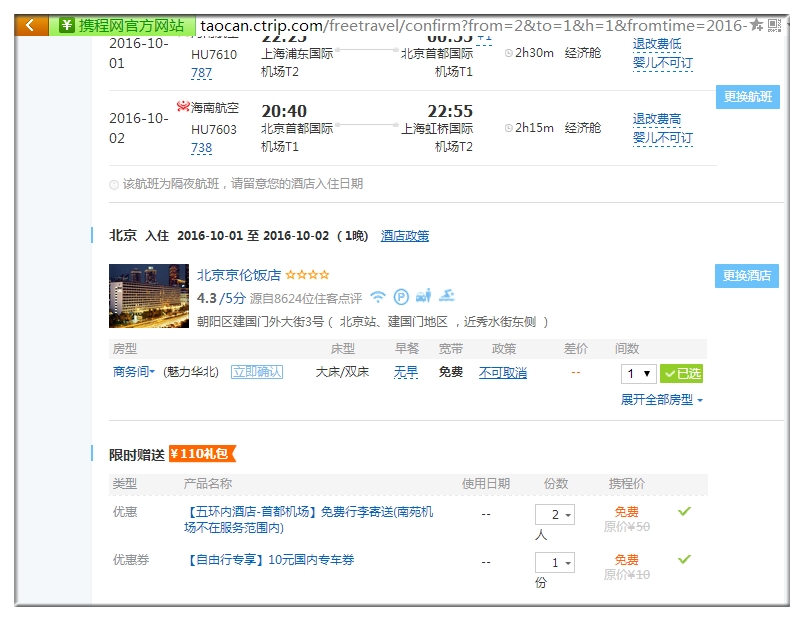
Task: Click 退改费低 refund policy link
Action: [x=657, y=45]
